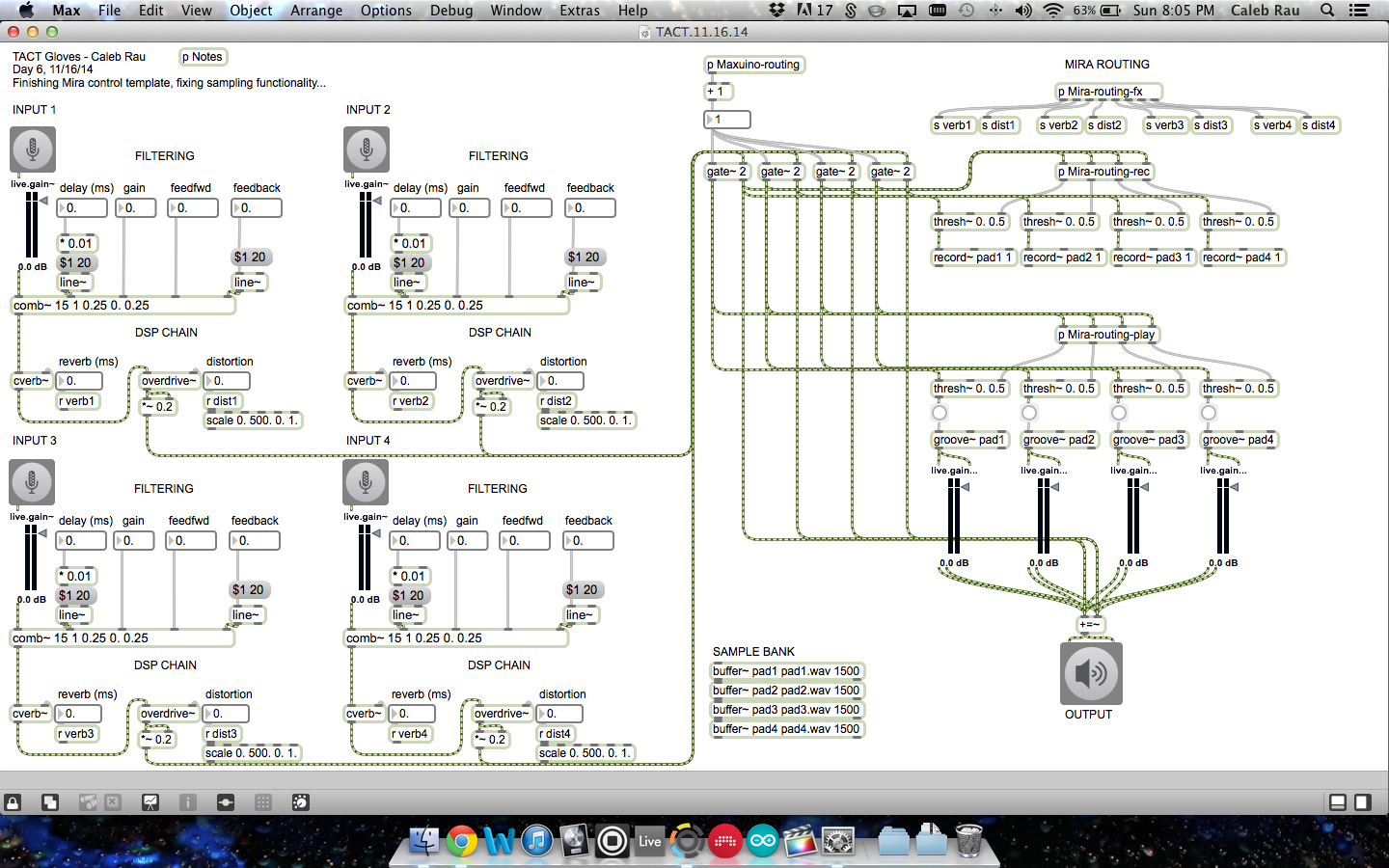This screenshot has height=868, width=1389.
Task: Click the slider-style icon in bottom toolbar
Action: click(226, 802)
